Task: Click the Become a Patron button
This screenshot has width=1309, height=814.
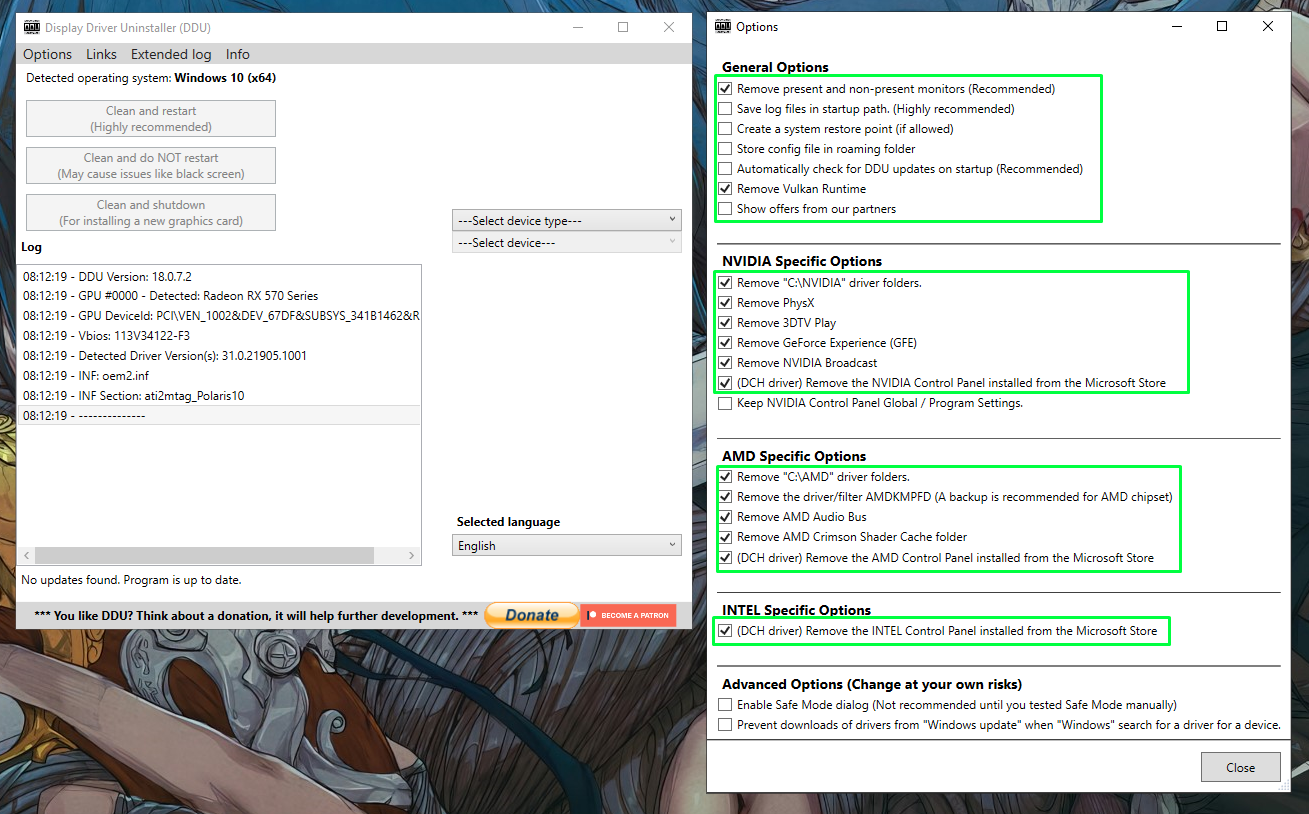Action: [x=628, y=615]
